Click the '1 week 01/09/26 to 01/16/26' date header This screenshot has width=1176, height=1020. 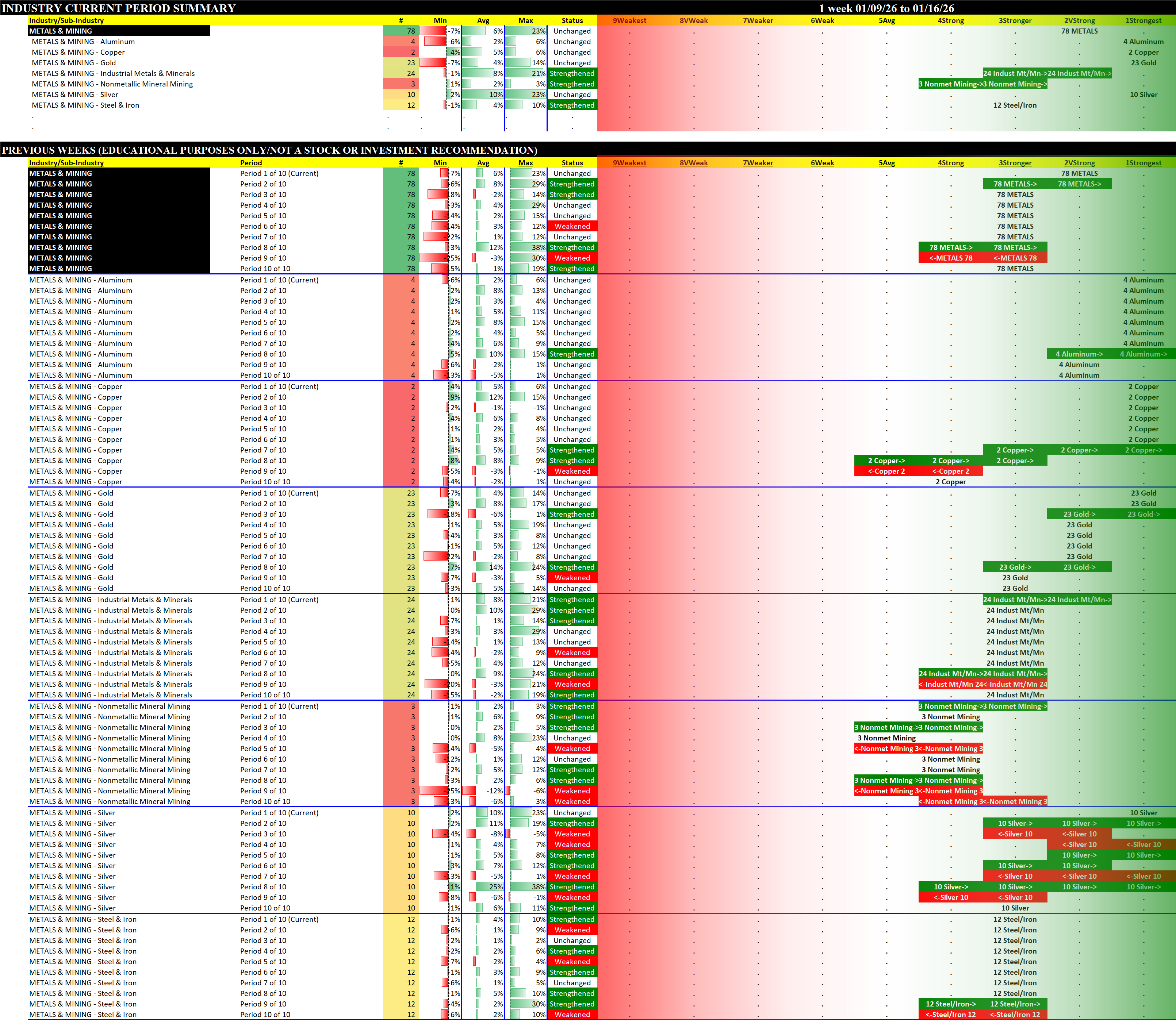pos(886,8)
